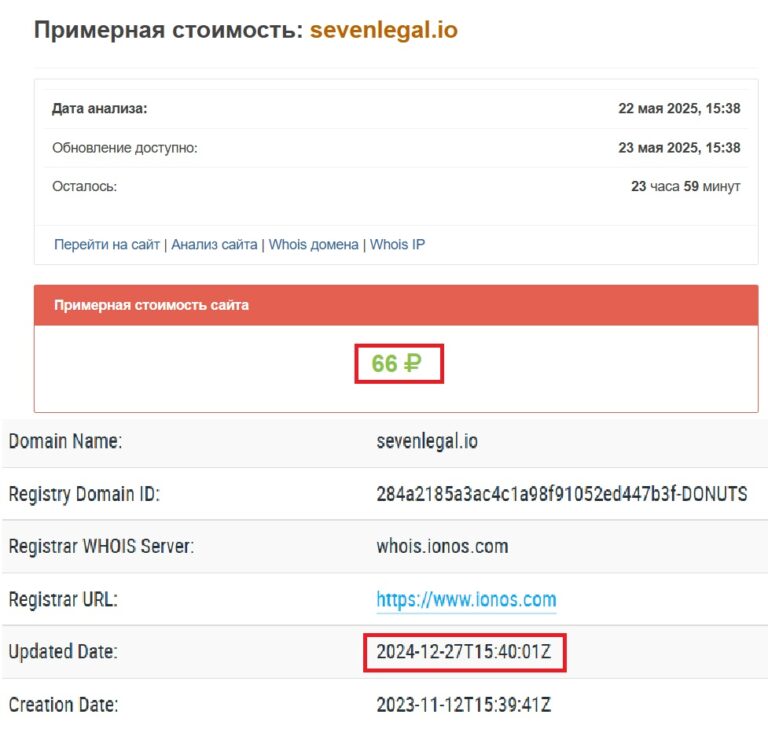Viewport: 768px width, 733px height.
Task: Click the whois.ionos.com server value
Action: pyautogui.click(x=442, y=547)
